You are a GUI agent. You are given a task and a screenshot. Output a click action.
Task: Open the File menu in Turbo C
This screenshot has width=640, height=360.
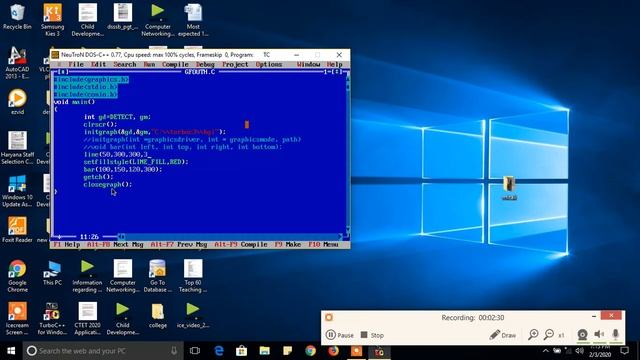76,64
